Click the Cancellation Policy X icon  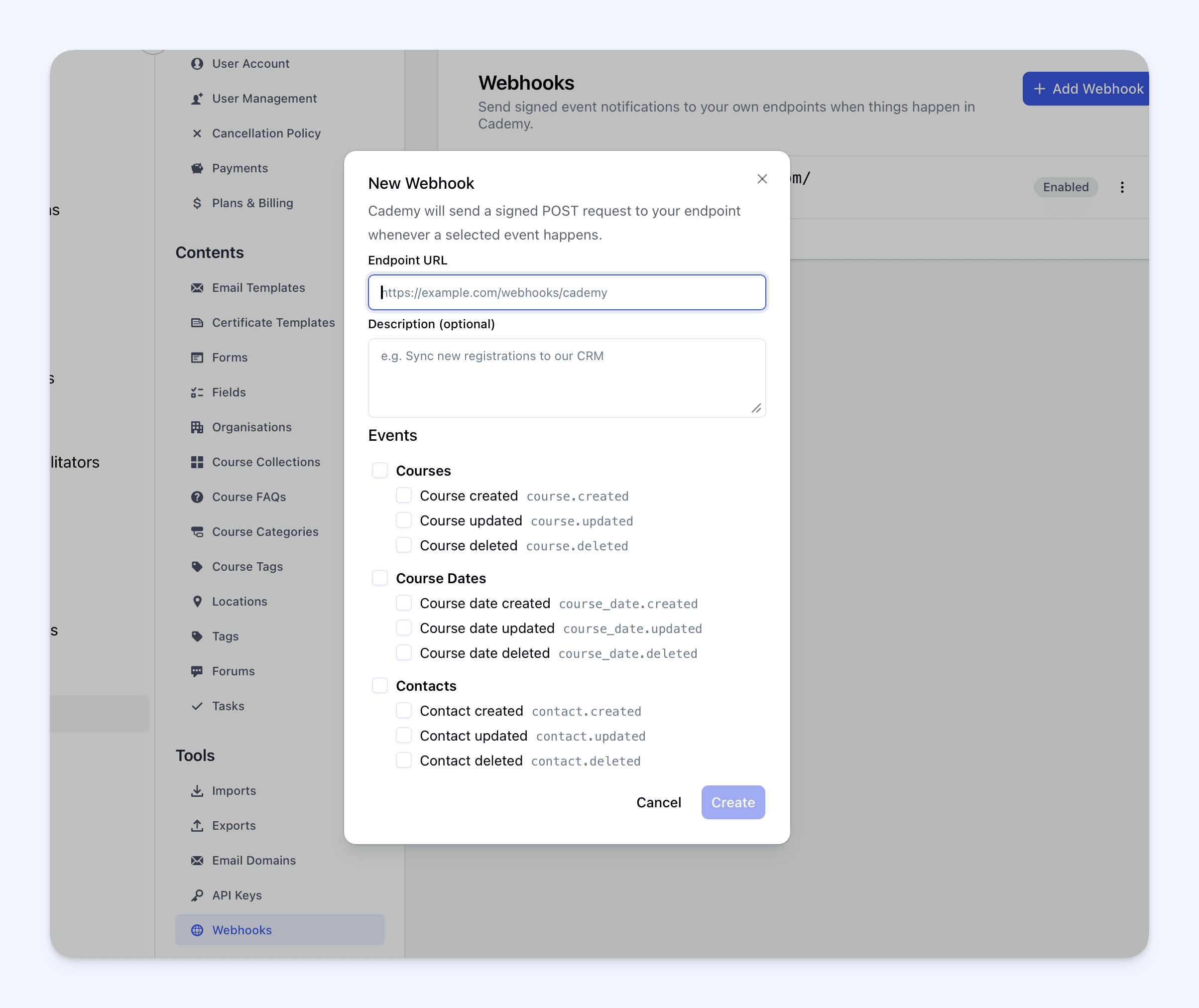click(197, 133)
